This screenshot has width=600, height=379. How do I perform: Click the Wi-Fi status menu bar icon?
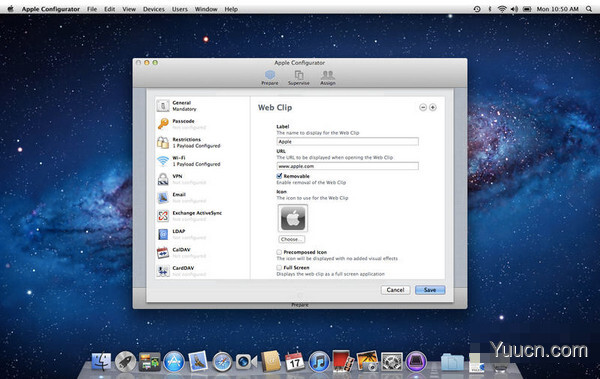pyautogui.click(x=502, y=9)
